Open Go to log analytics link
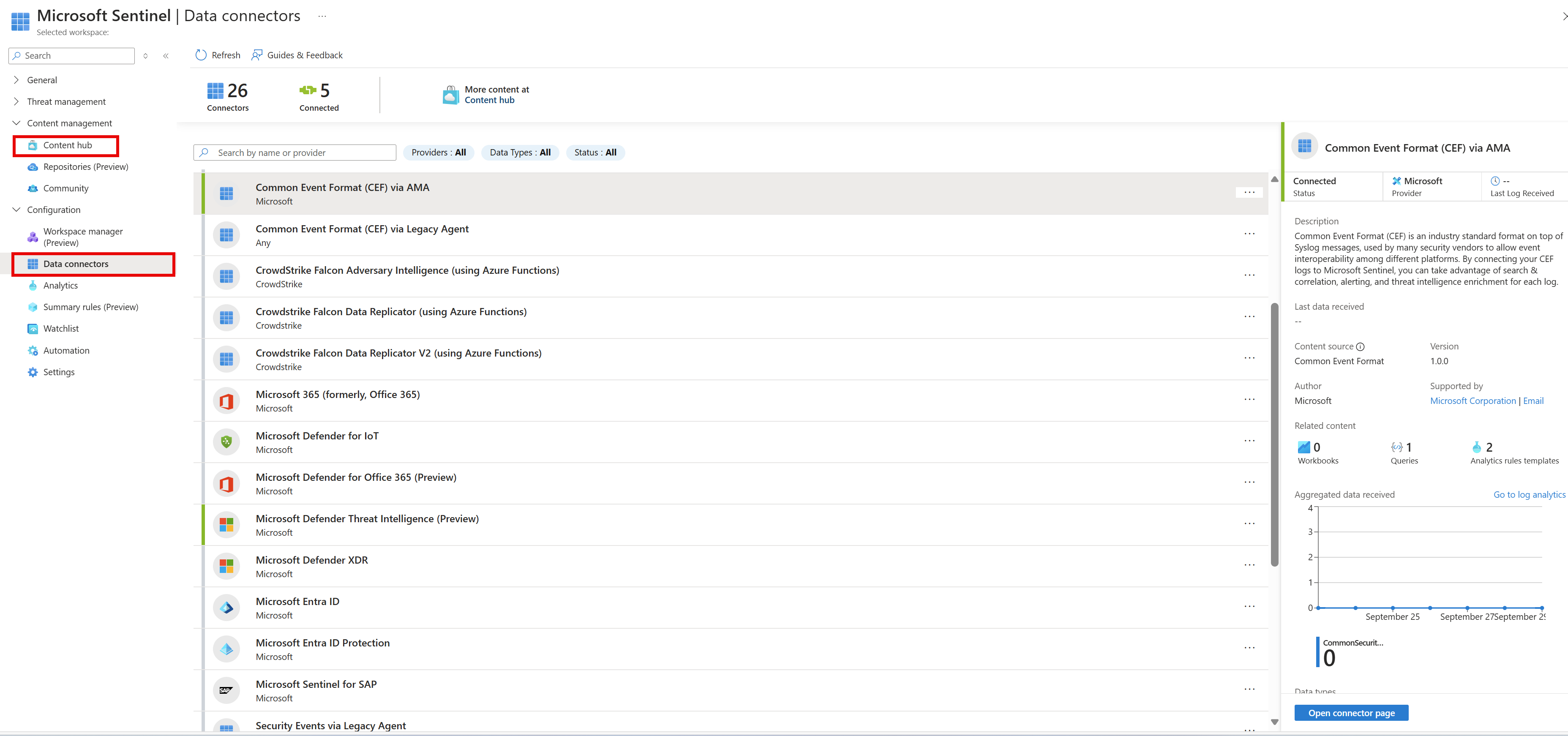The image size is (1568, 736). 1529,494
